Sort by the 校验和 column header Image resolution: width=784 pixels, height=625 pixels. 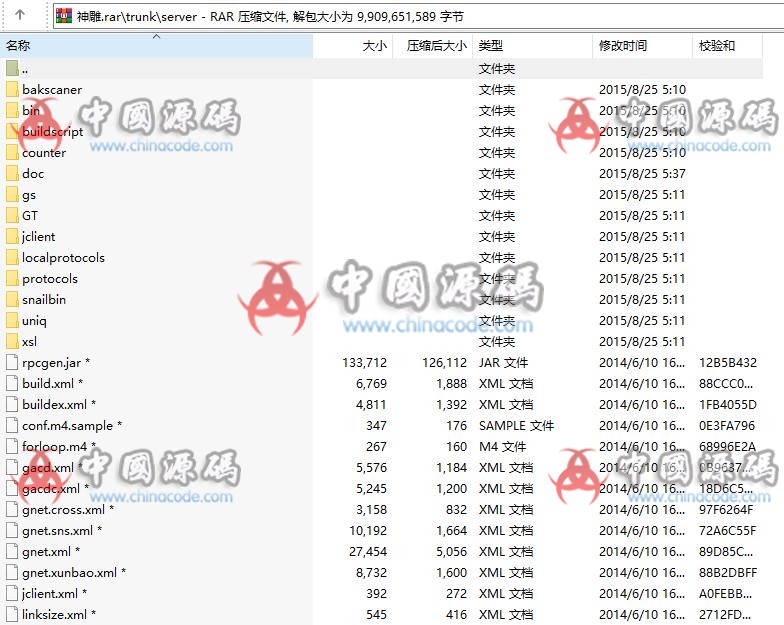728,46
